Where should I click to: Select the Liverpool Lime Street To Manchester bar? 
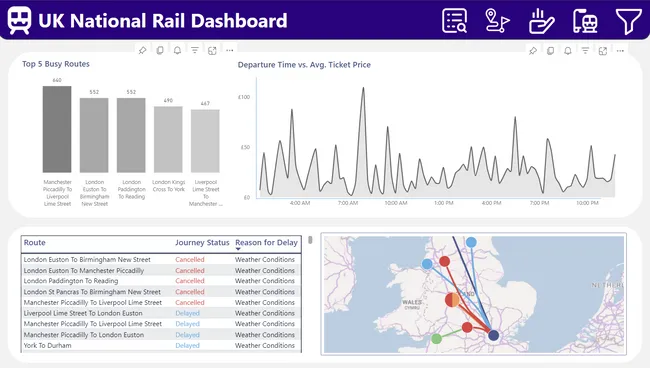tap(205, 141)
